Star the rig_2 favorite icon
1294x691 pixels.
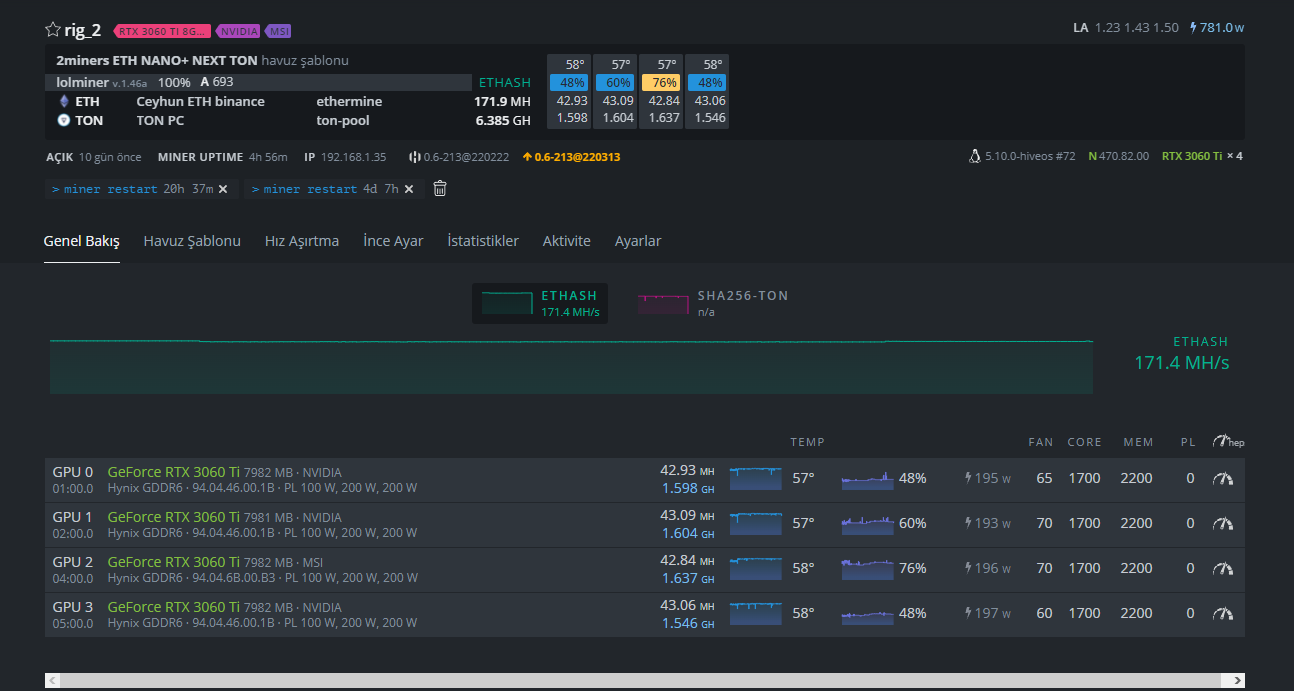(53, 29)
